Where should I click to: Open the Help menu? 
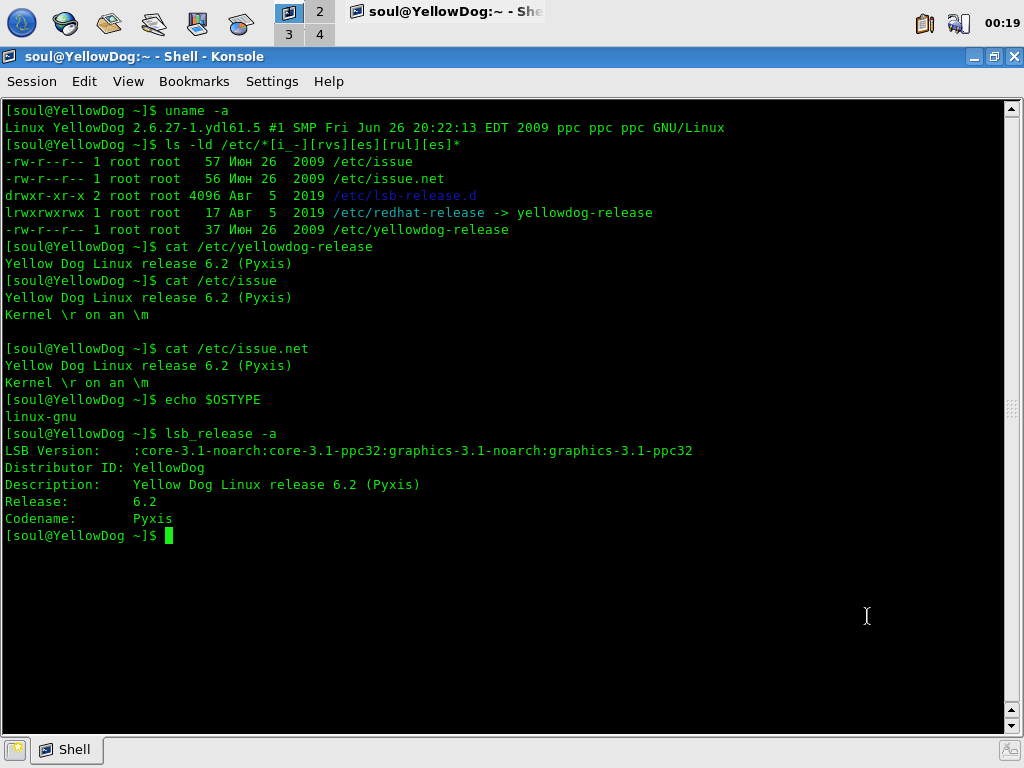coord(328,82)
